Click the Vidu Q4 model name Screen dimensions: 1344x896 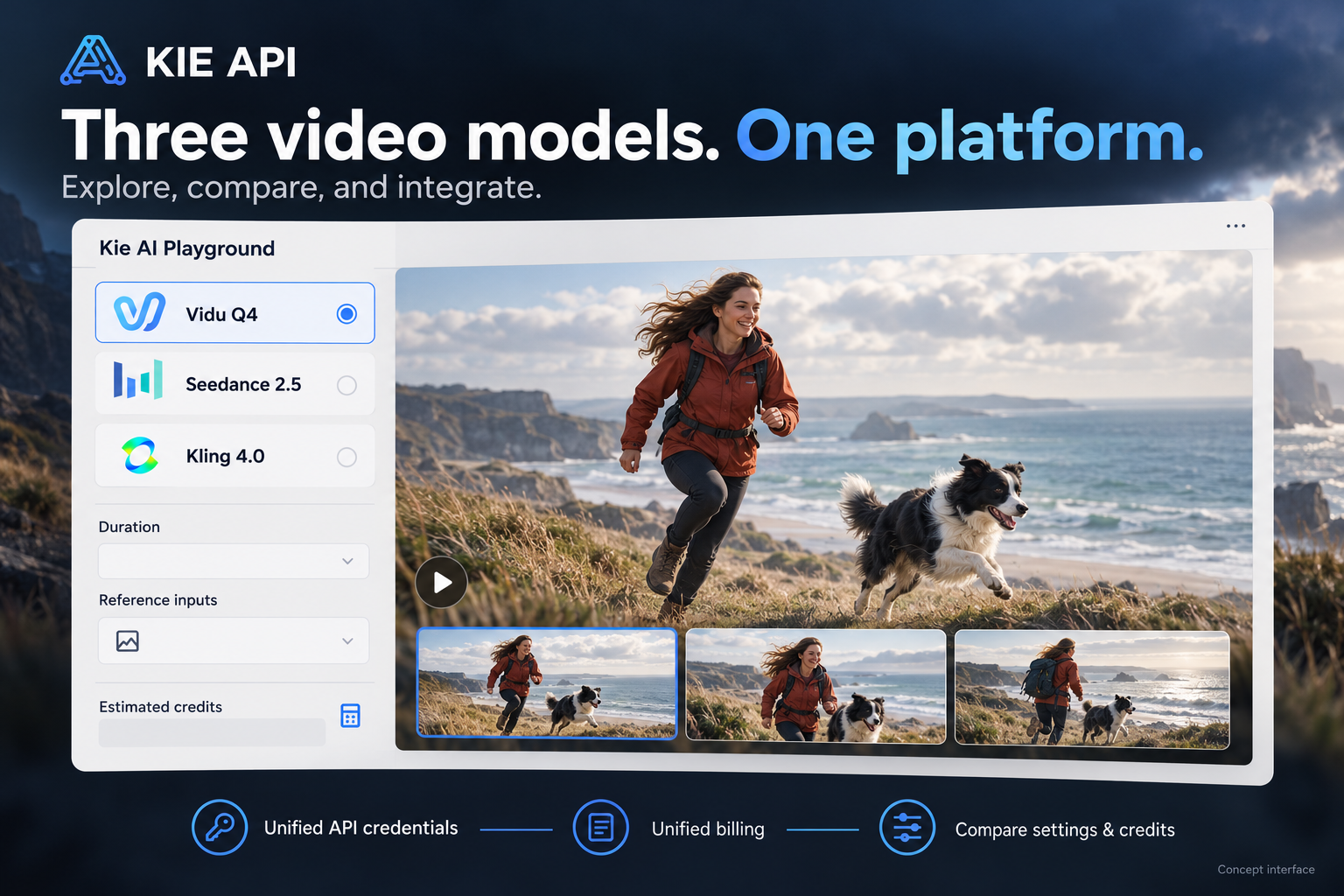[x=221, y=314]
